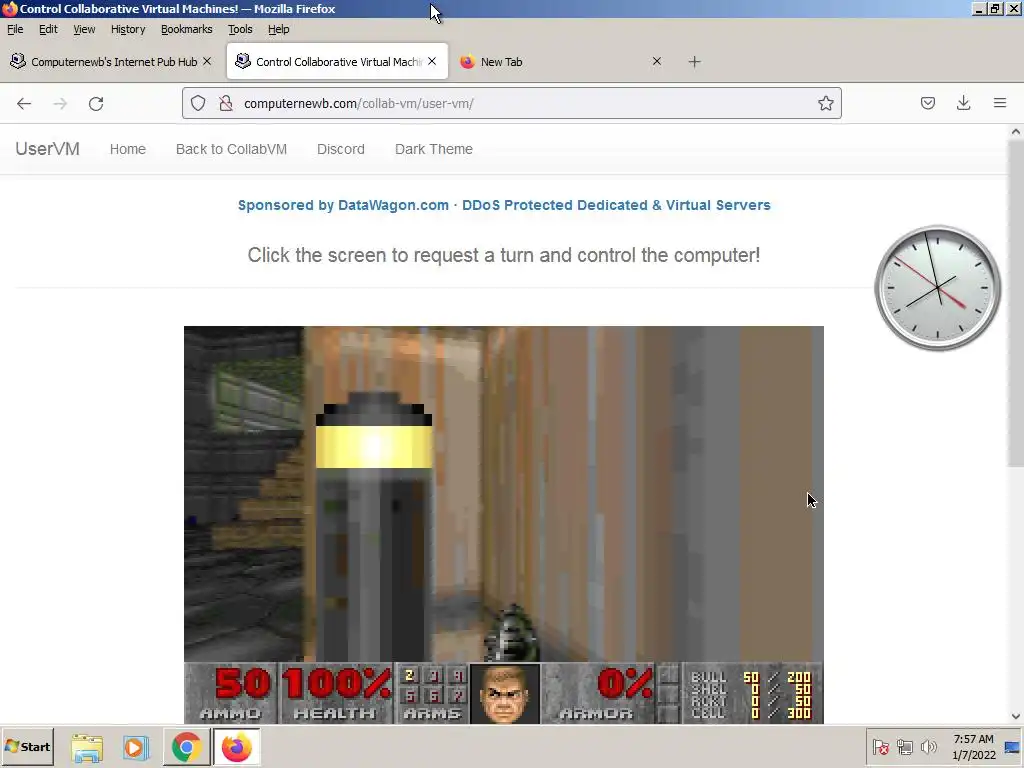Open Windows Explorer from the taskbar
The width and height of the screenshot is (1024, 768).
87,747
